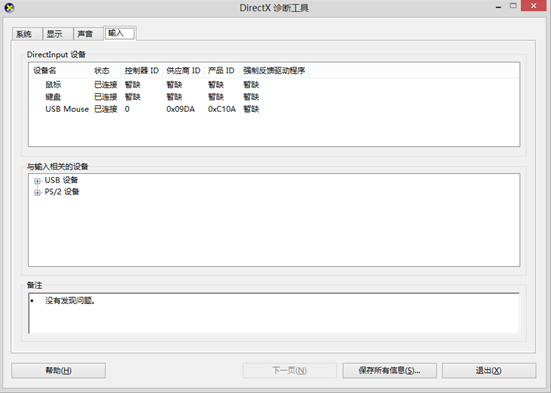Select the PS/2 设备 tree item label
Viewport: 551px width, 393px height.
62,192
